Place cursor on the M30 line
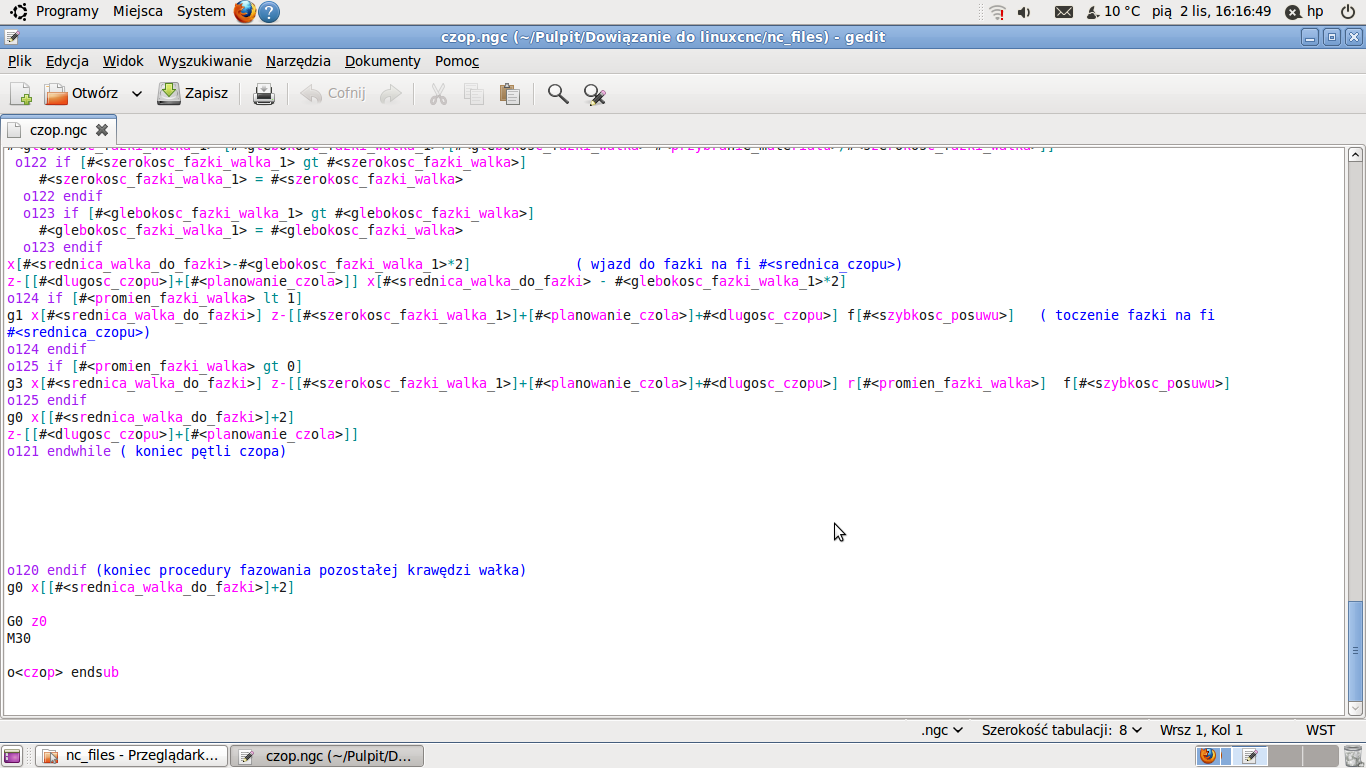The width and height of the screenshot is (1366, 768). [19, 638]
